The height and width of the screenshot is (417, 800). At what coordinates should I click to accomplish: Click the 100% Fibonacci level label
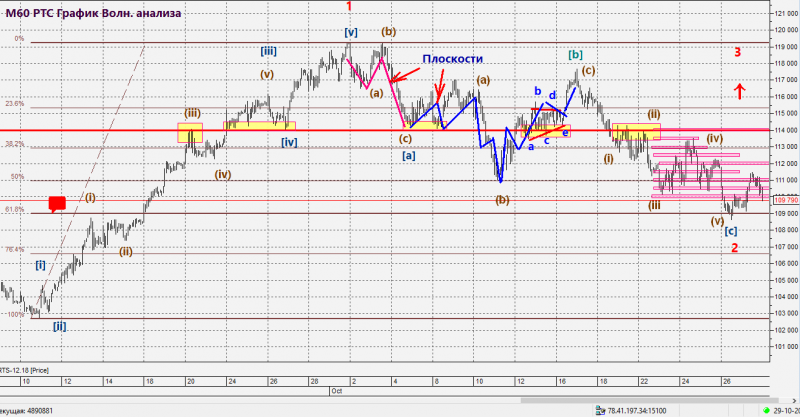[16, 314]
